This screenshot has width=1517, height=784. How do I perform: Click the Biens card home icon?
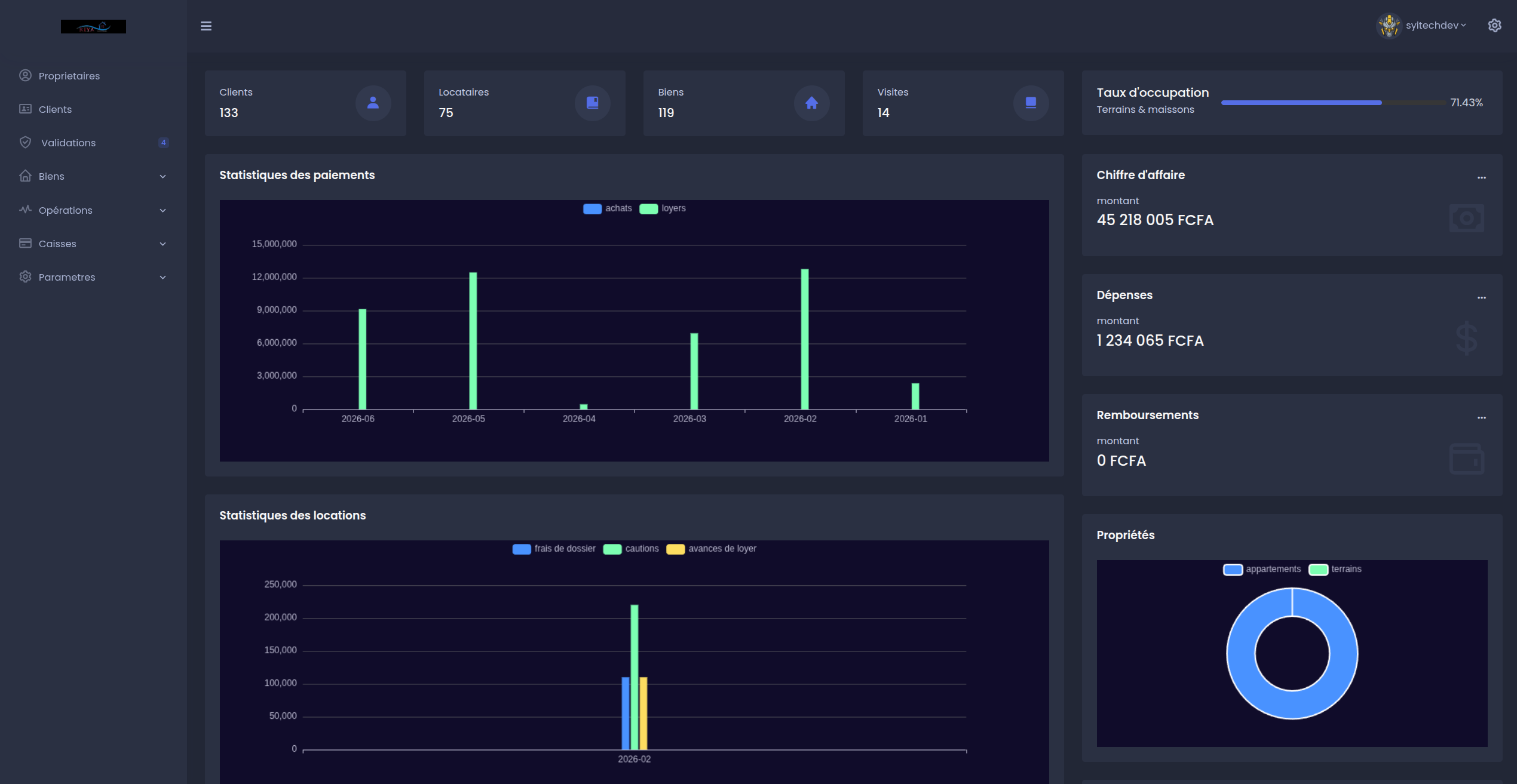(x=812, y=103)
